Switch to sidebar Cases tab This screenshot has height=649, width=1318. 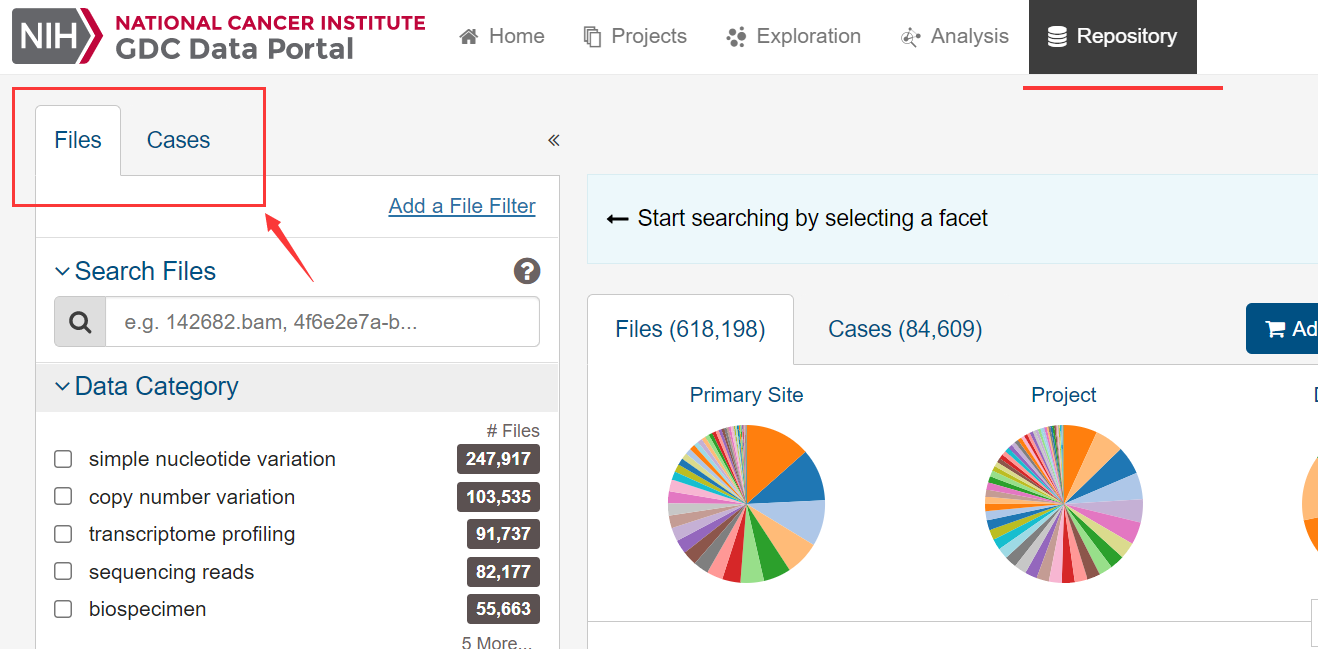pyautogui.click(x=178, y=140)
